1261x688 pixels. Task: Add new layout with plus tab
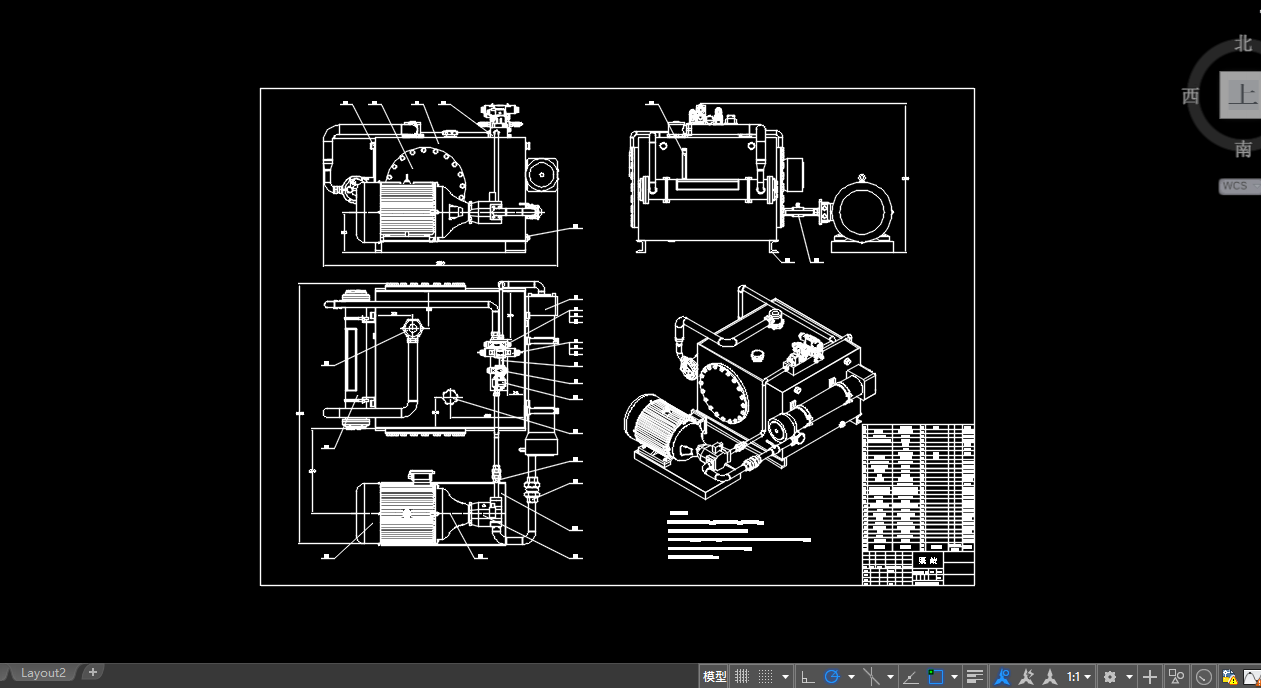93,672
